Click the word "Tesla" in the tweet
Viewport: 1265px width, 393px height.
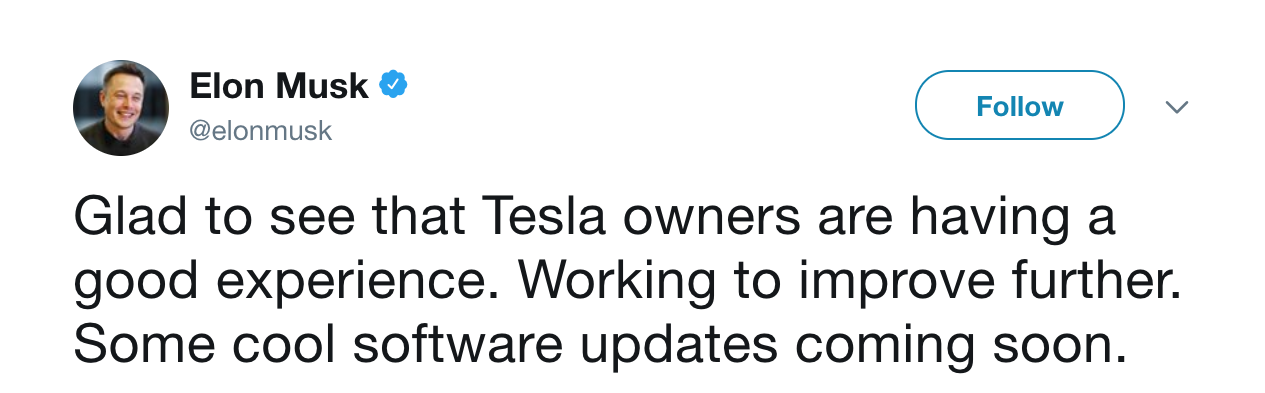click(544, 217)
